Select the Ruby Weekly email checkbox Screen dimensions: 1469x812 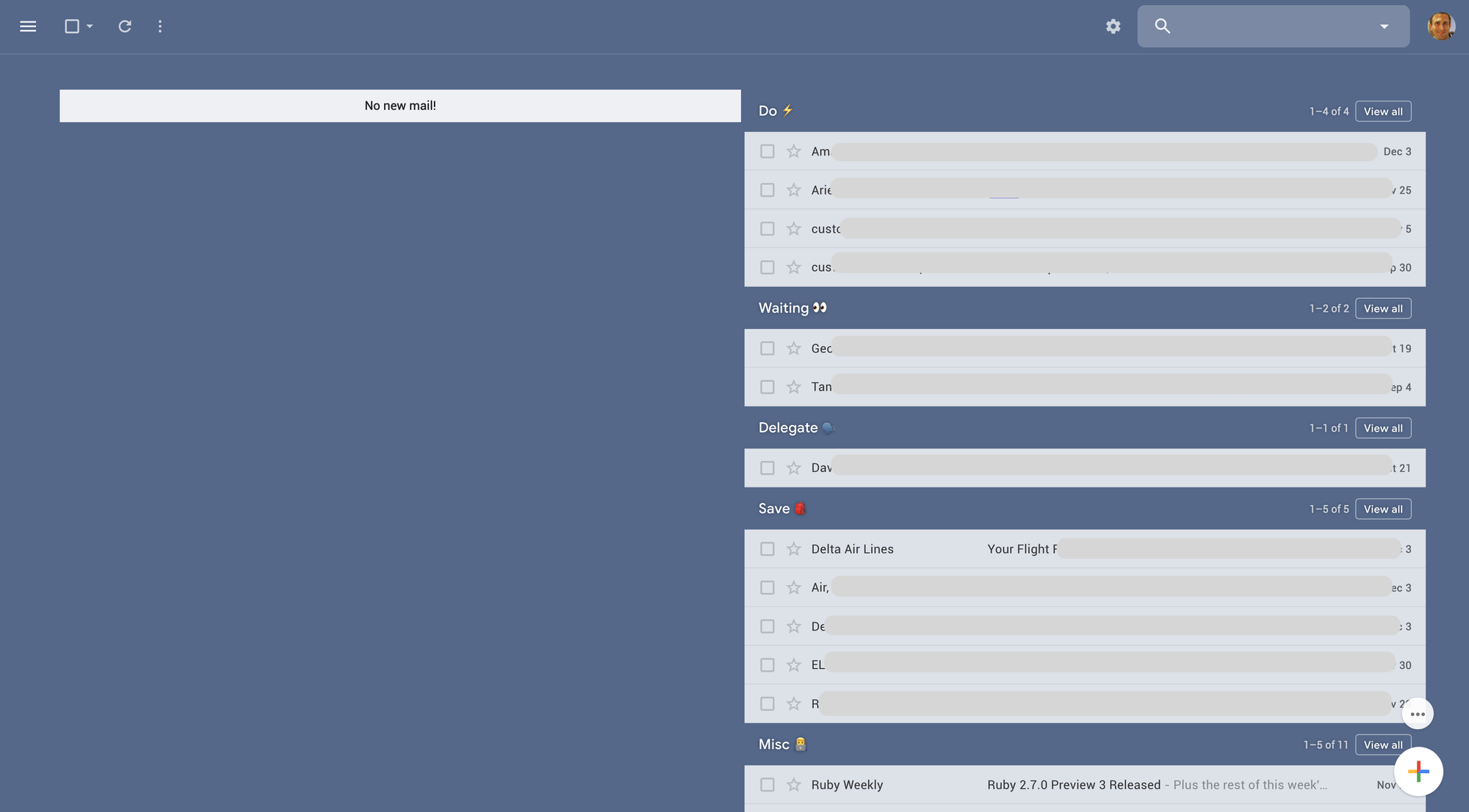pyautogui.click(x=768, y=785)
